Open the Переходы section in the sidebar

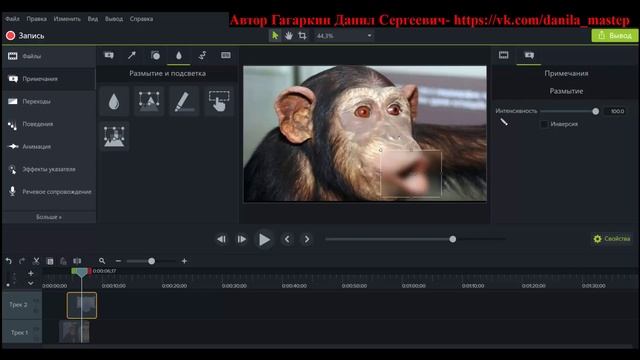pyautogui.click(x=49, y=101)
